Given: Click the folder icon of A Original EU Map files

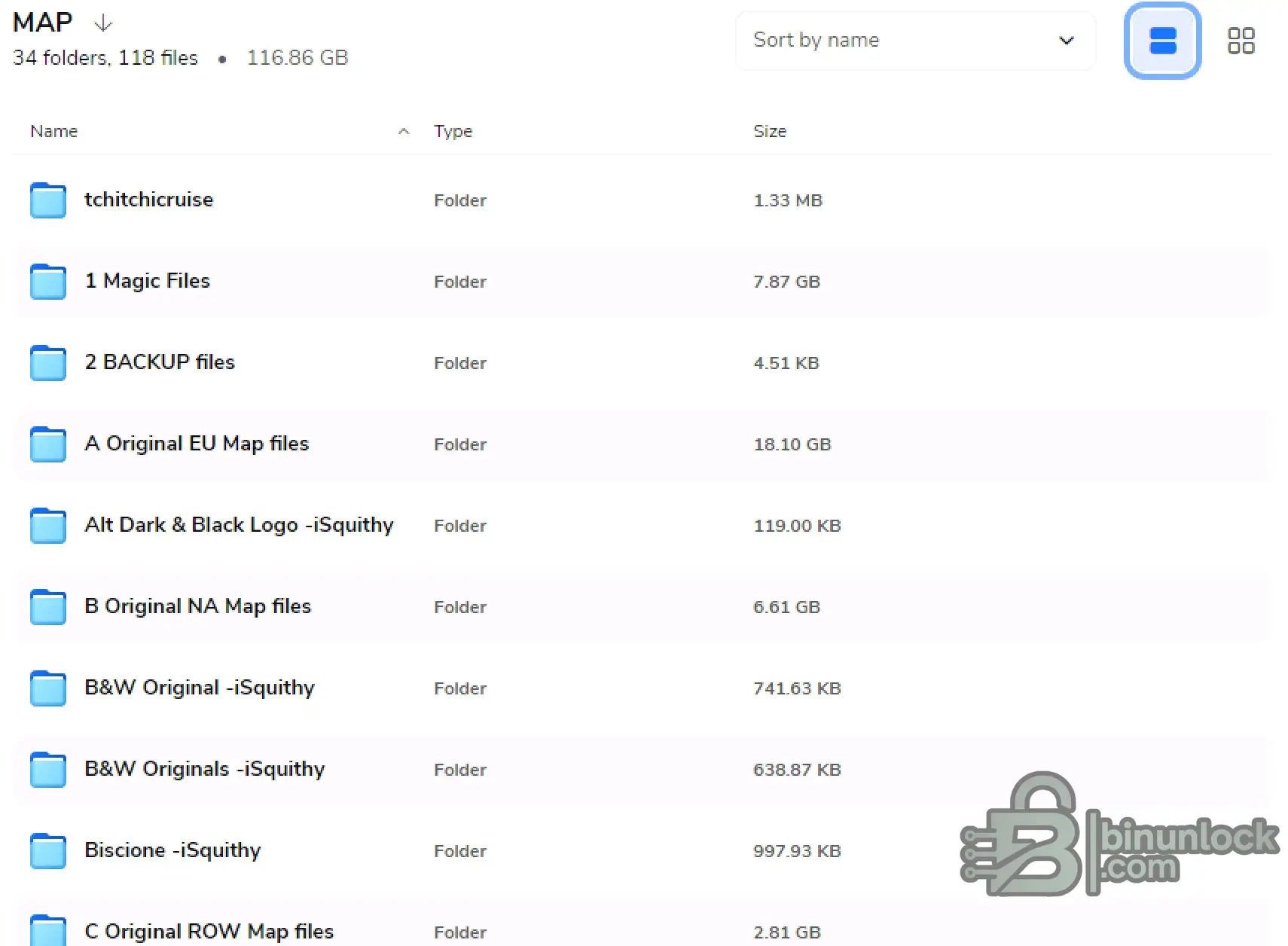Looking at the screenshot, I should point(47,444).
